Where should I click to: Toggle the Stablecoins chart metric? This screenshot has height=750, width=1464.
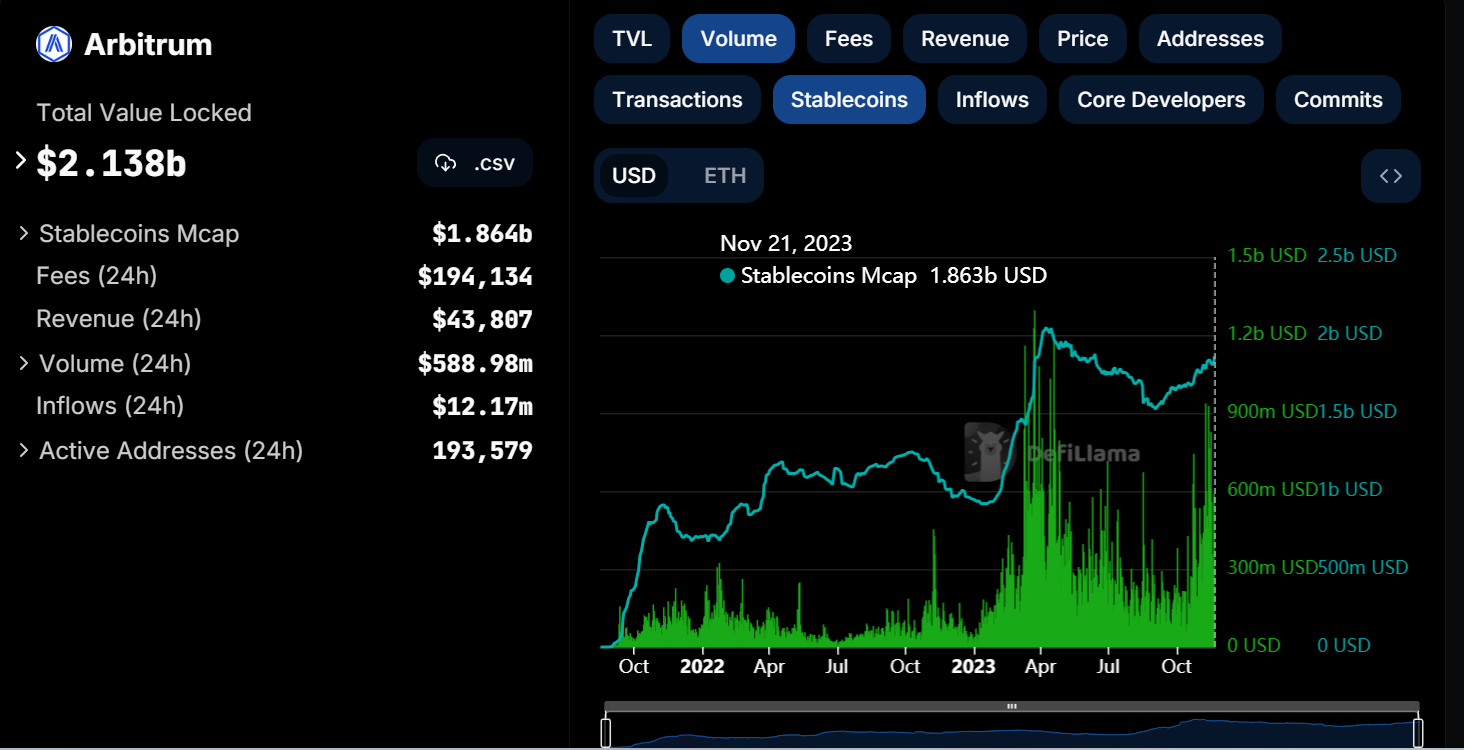[849, 100]
